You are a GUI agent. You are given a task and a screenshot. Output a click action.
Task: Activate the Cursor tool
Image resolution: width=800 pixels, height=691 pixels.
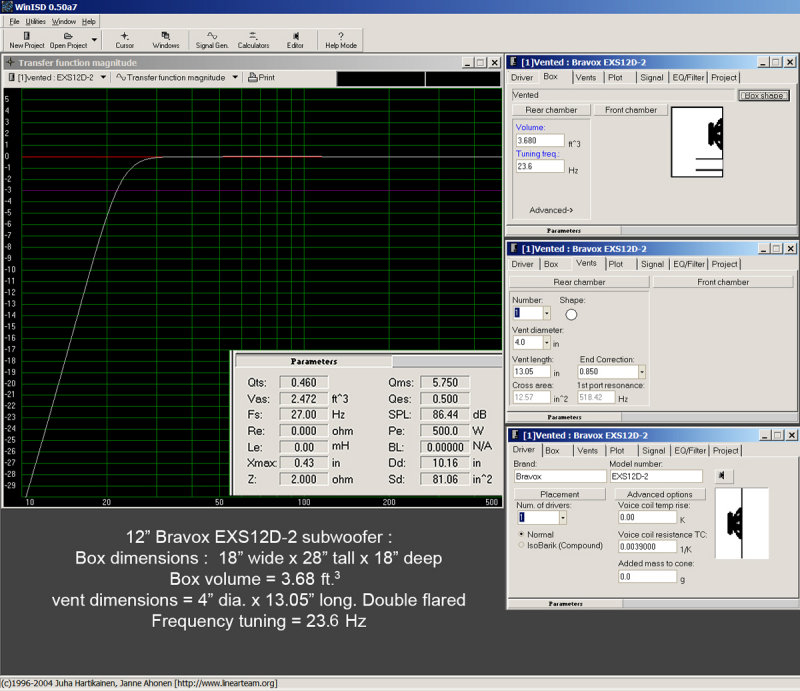pyautogui.click(x=124, y=40)
